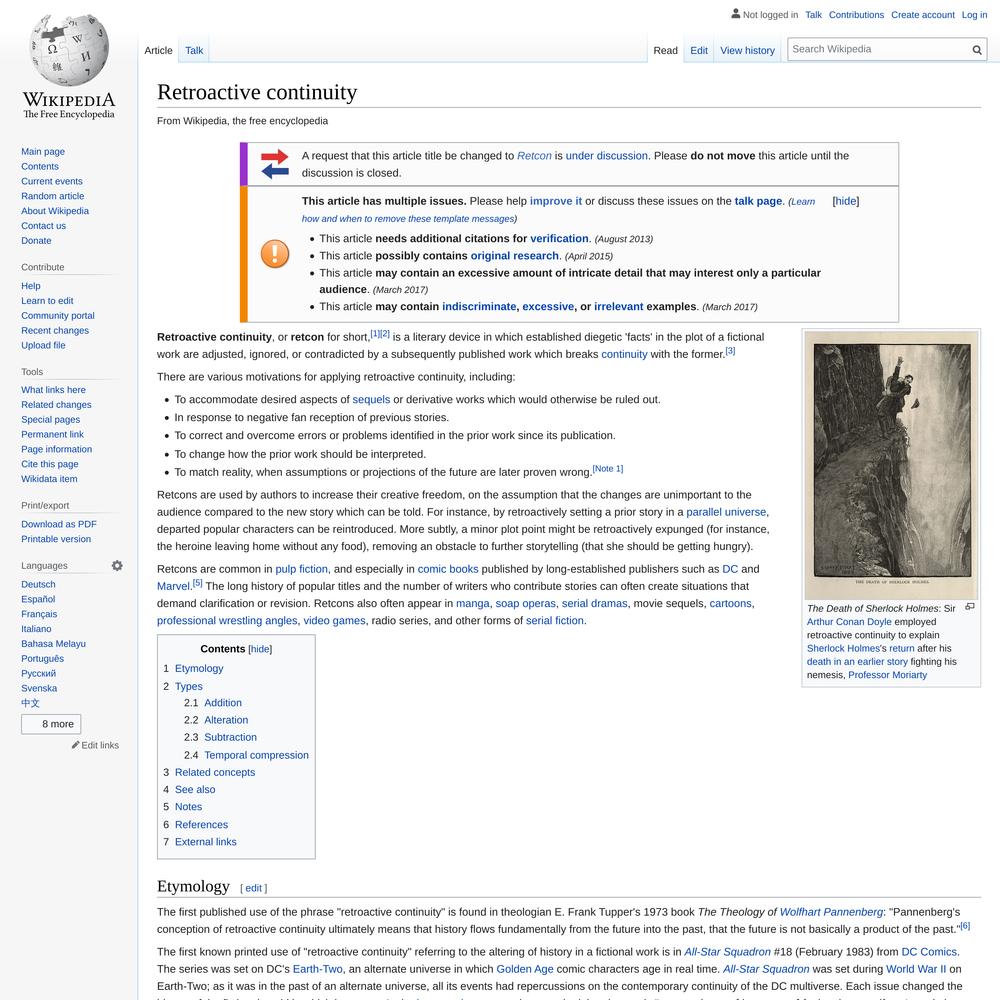This screenshot has height=1000, width=1000.
Task: Open the comic books link
Action: click(448, 569)
